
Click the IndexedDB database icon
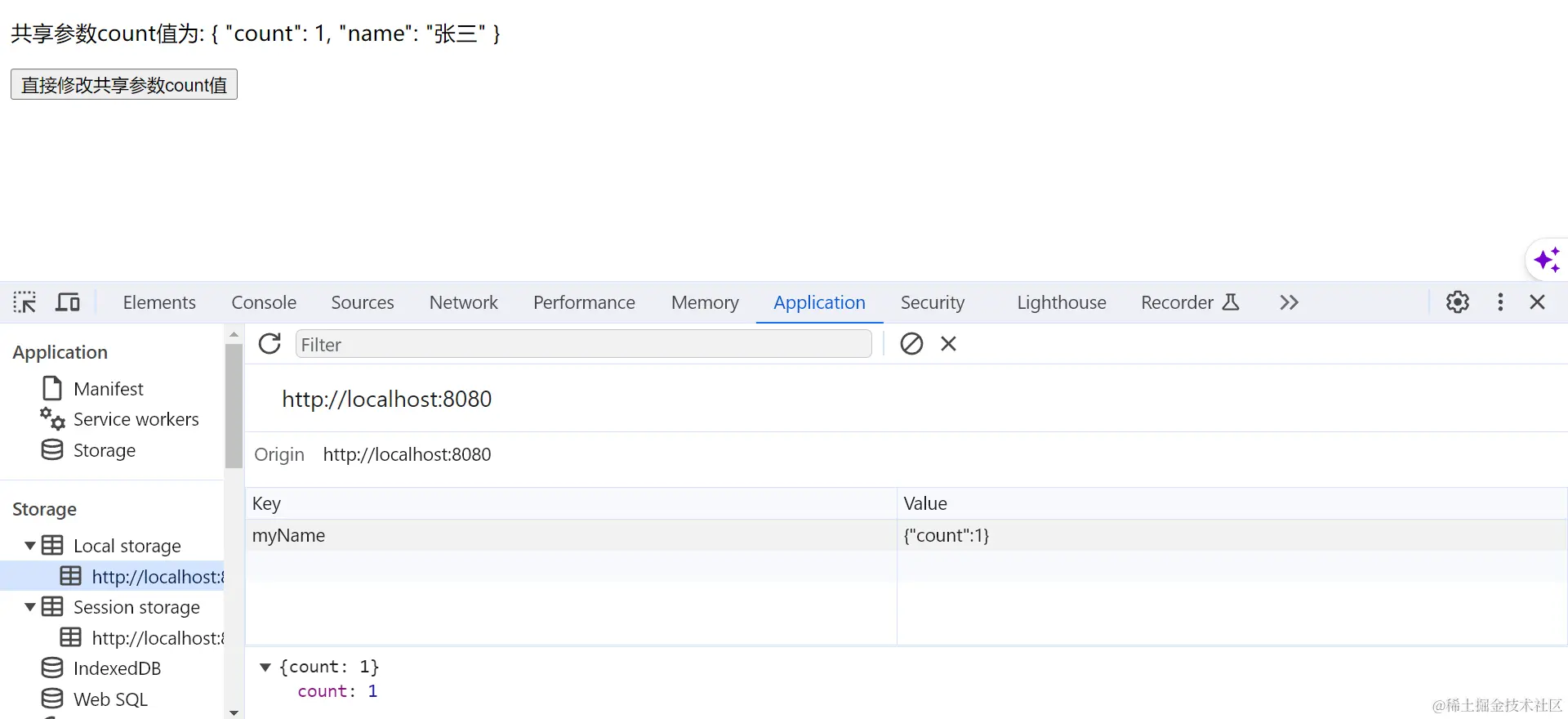pyautogui.click(x=52, y=668)
